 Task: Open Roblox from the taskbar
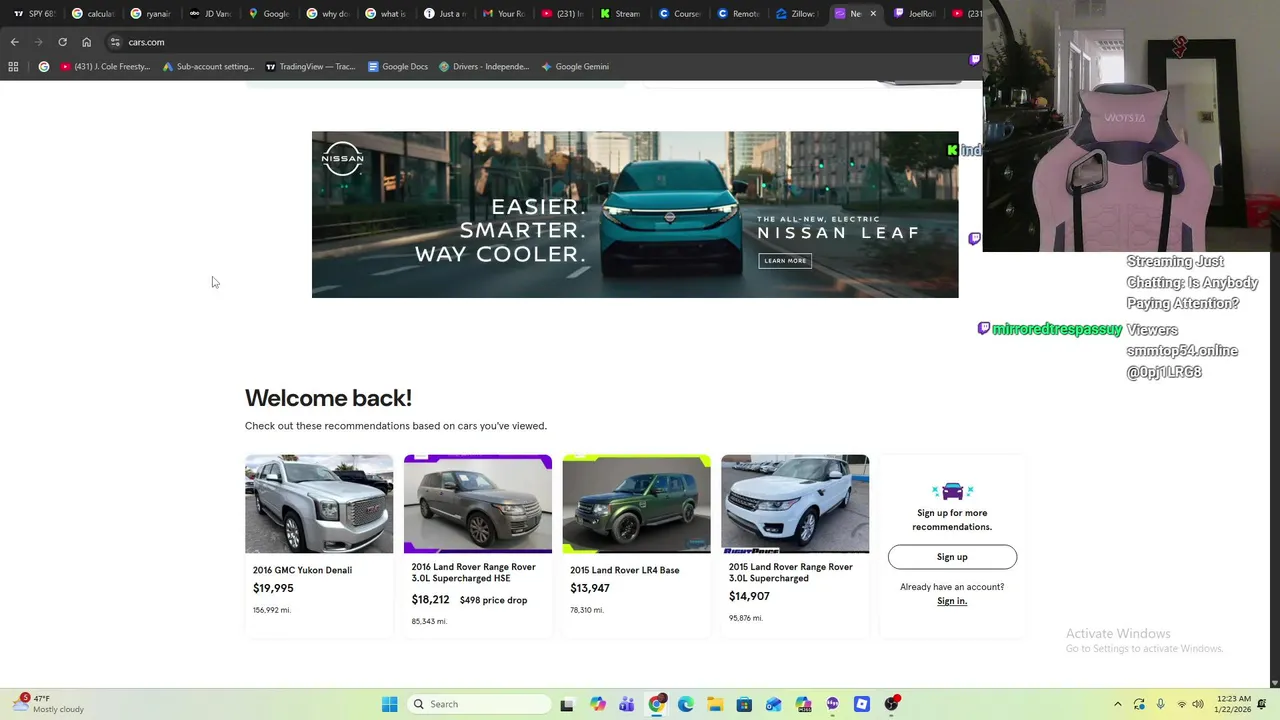pyautogui.click(x=862, y=704)
